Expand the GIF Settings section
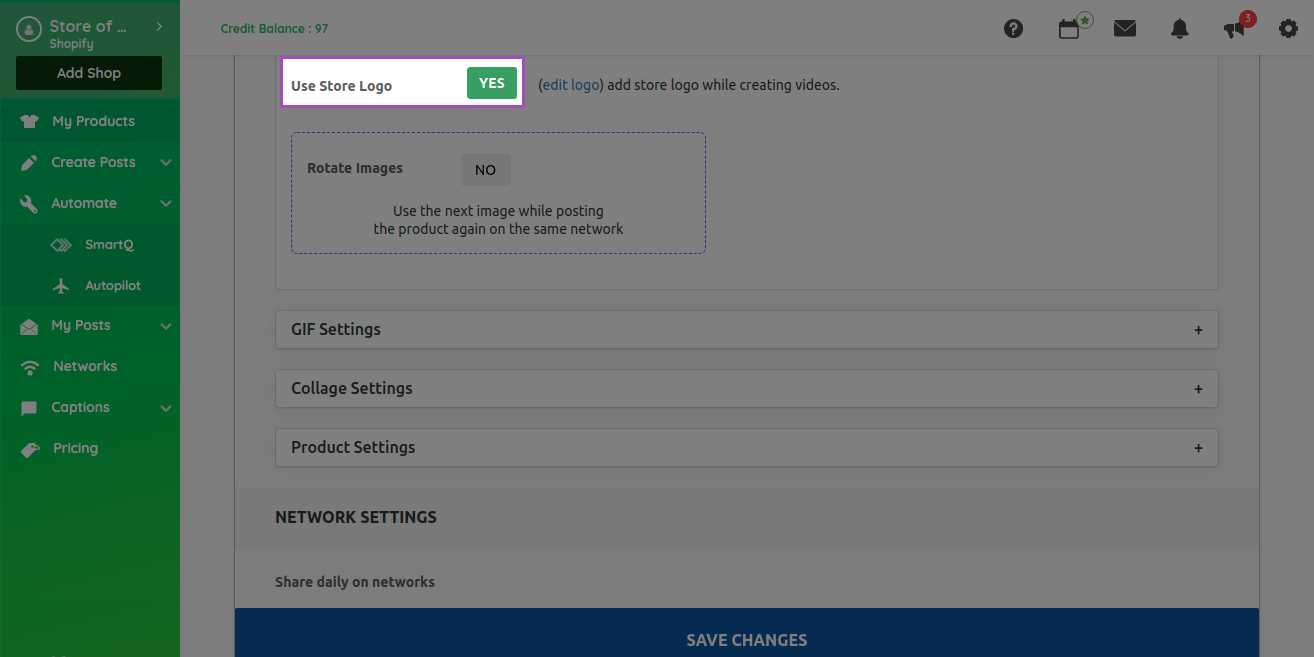The height and width of the screenshot is (657, 1314). [x=746, y=330]
